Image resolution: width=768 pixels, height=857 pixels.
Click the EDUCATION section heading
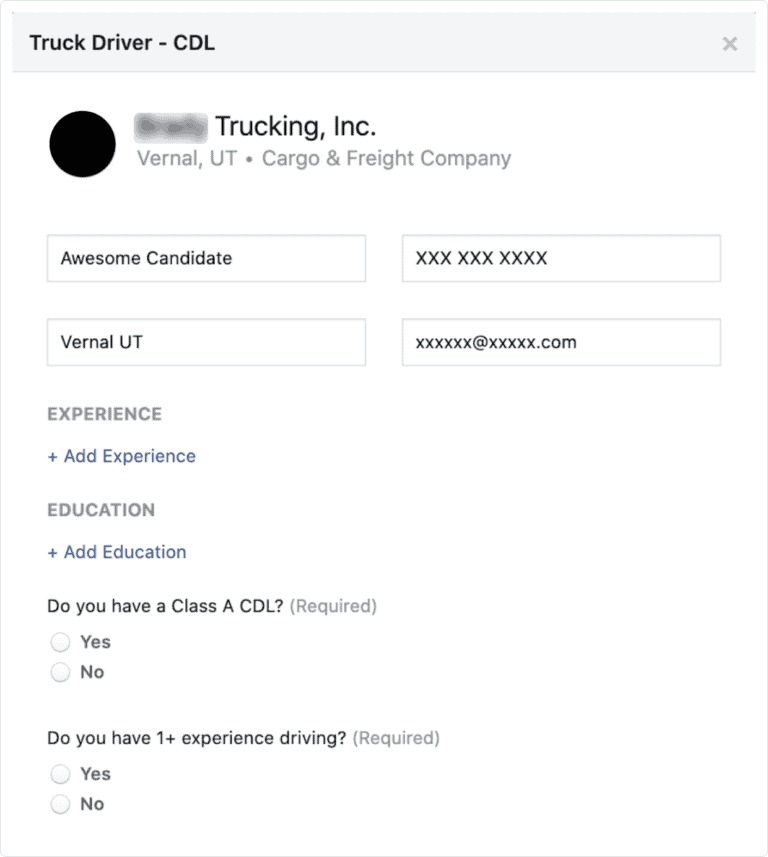[x=101, y=510]
